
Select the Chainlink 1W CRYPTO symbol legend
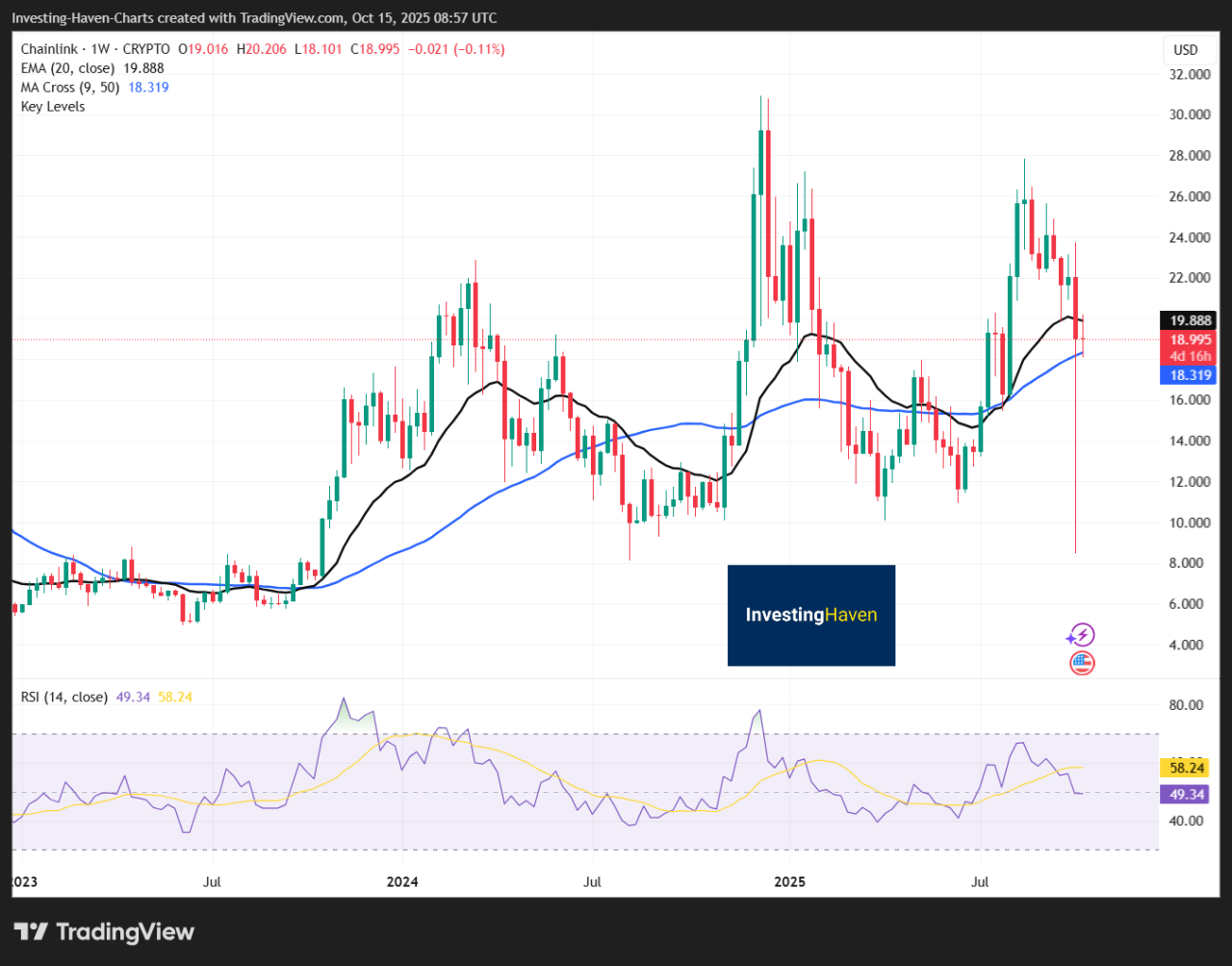click(95, 49)
